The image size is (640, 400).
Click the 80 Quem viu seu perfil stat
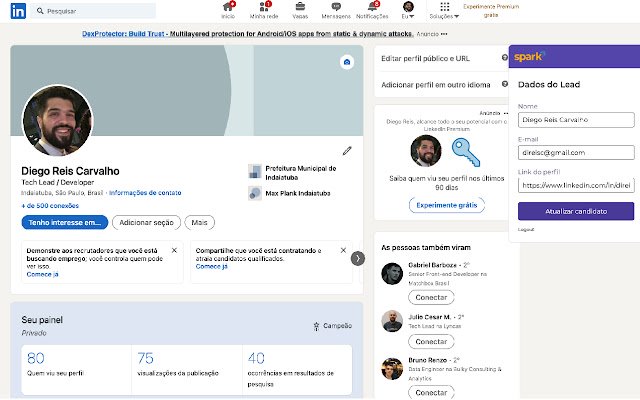[76, 369]
